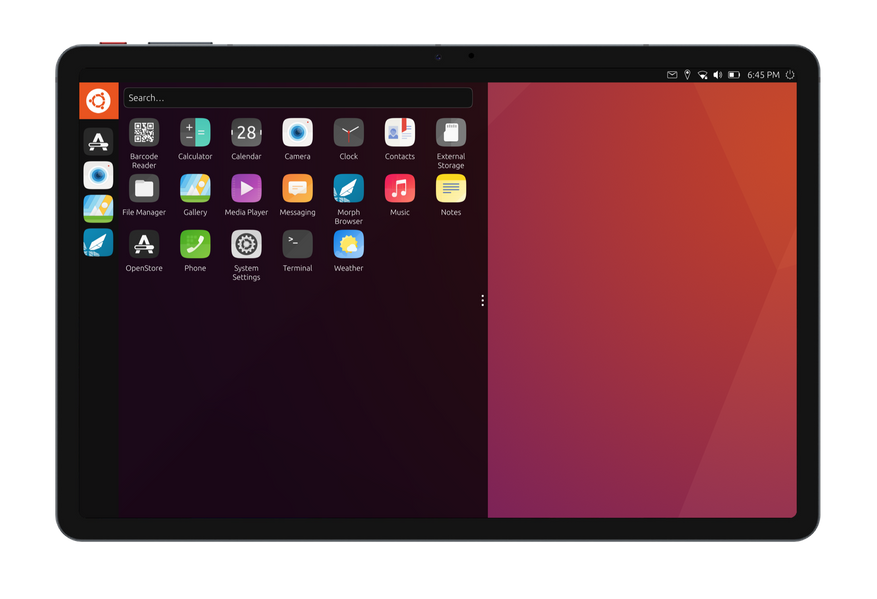Open the Barcode Reader app
This screenshot has width=877, height=599.
[x=144, y=133]
